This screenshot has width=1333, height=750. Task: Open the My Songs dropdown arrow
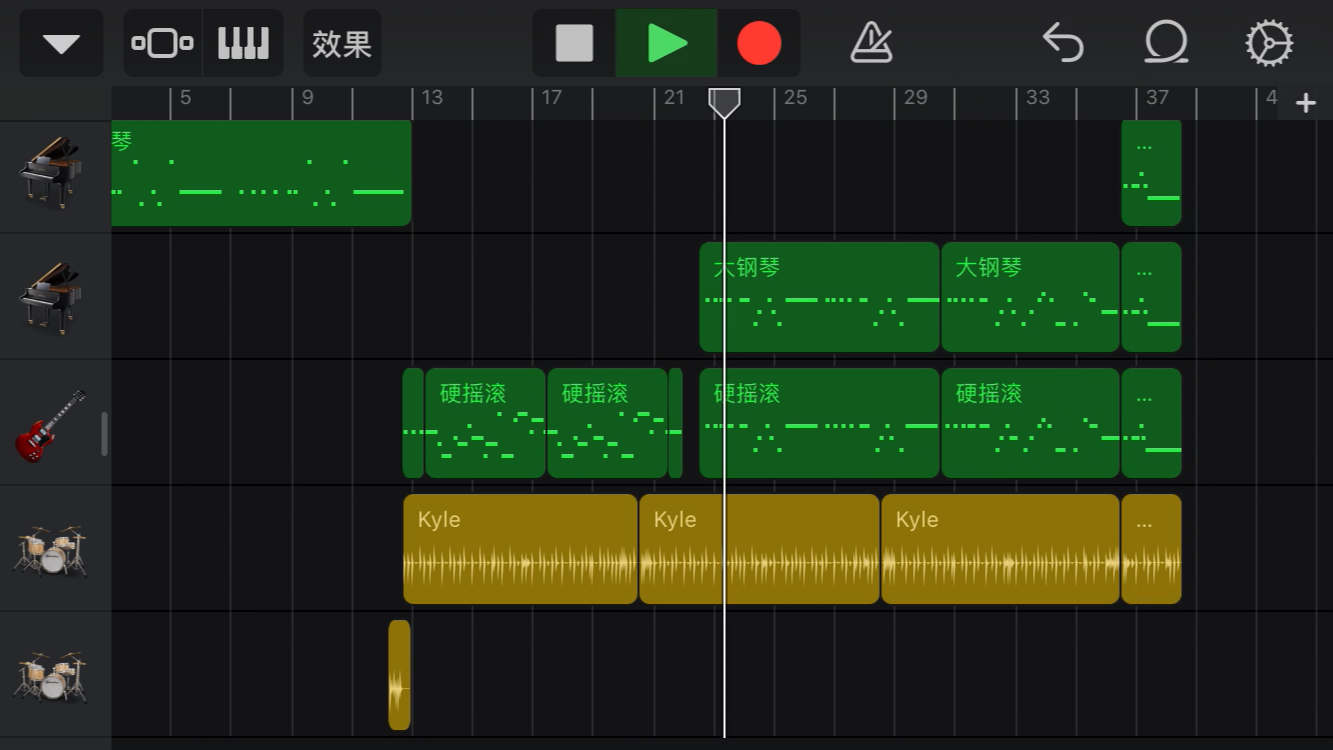click(61, 43)
